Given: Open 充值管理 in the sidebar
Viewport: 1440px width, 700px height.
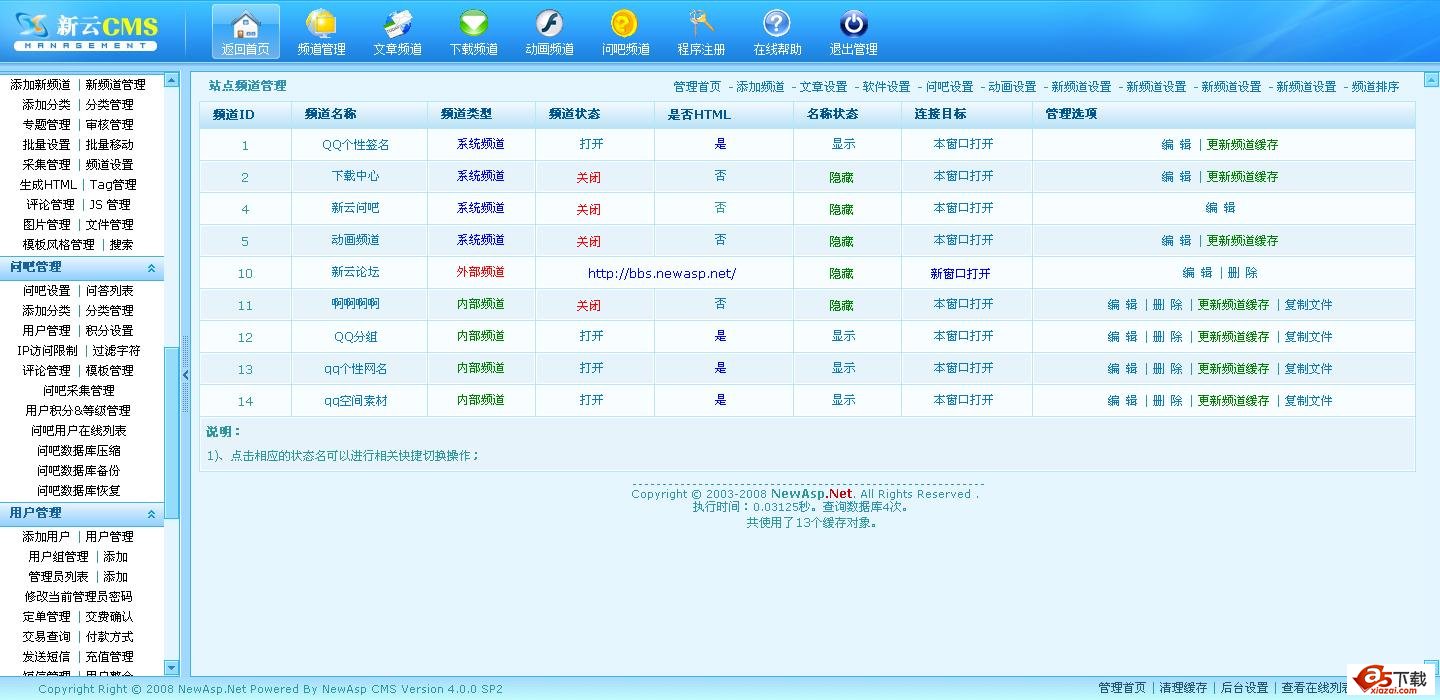Looking at the screenshot, I should [110, 657].
